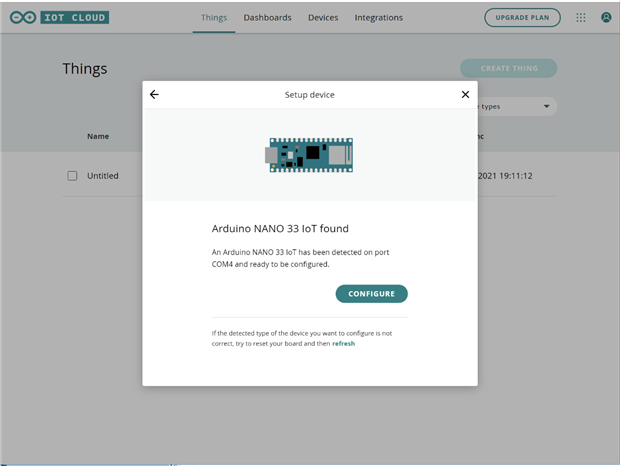620x466 pixels.
Task: Go back with the dialog arrow
Action: (154, 94)
